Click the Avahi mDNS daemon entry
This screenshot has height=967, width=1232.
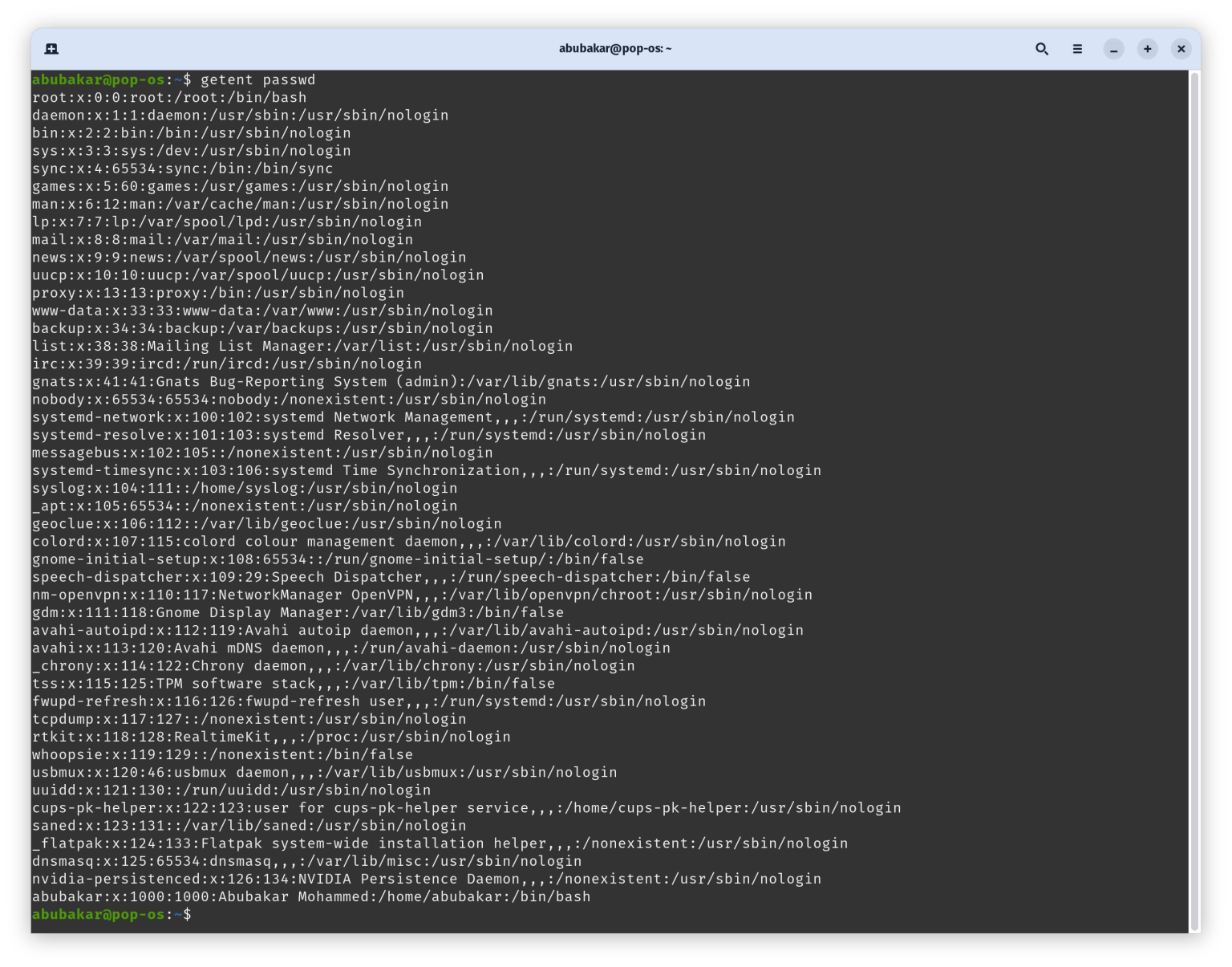click(x=351, y=648)
